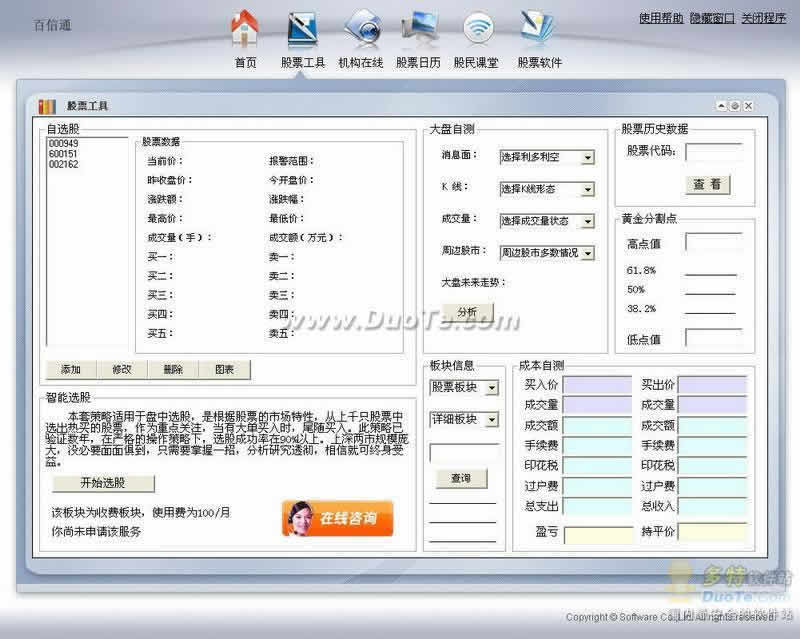
Task: Click the 股票工具 window title icon
Action: (47, 106)
